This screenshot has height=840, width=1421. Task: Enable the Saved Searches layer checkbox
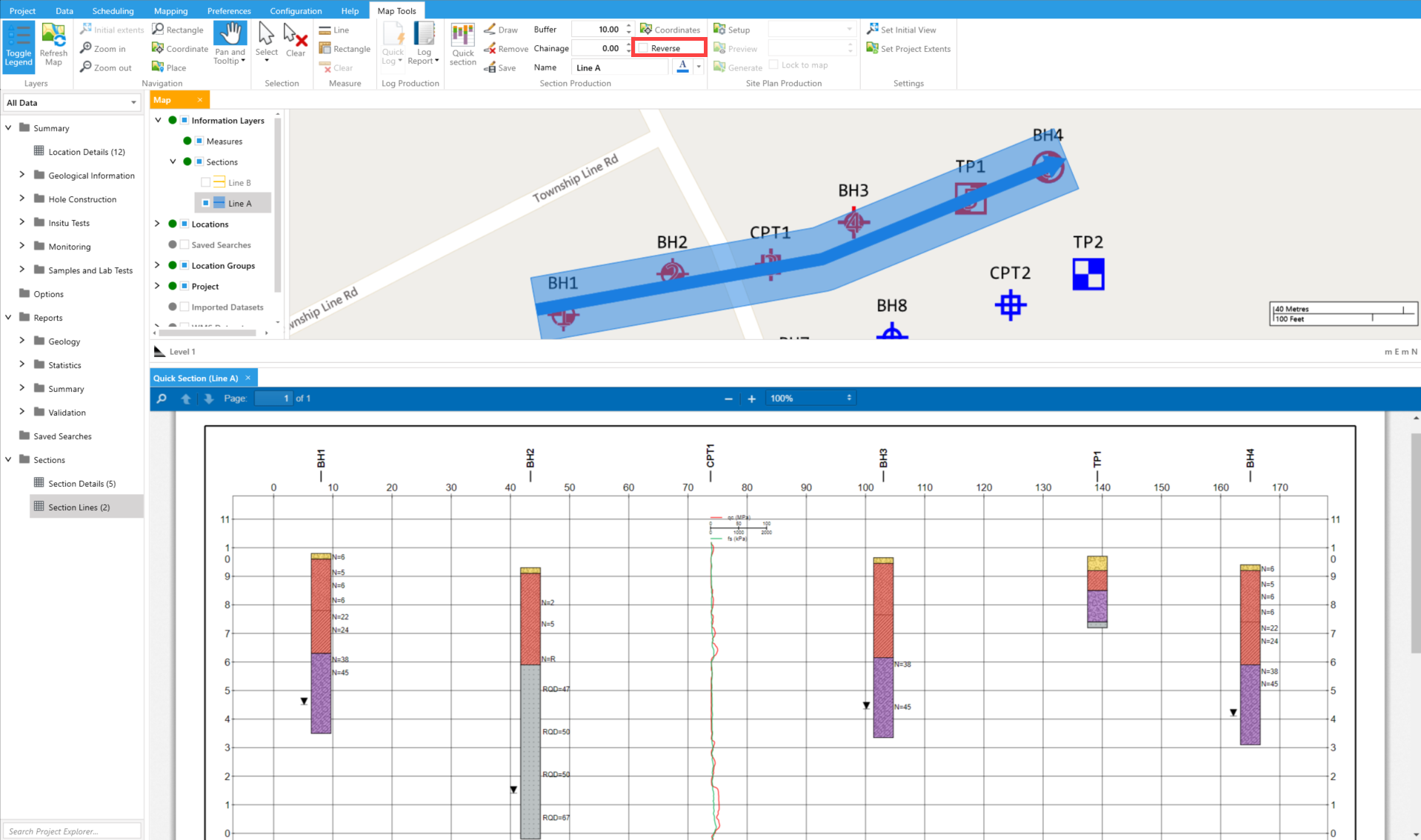click(184, 244)
